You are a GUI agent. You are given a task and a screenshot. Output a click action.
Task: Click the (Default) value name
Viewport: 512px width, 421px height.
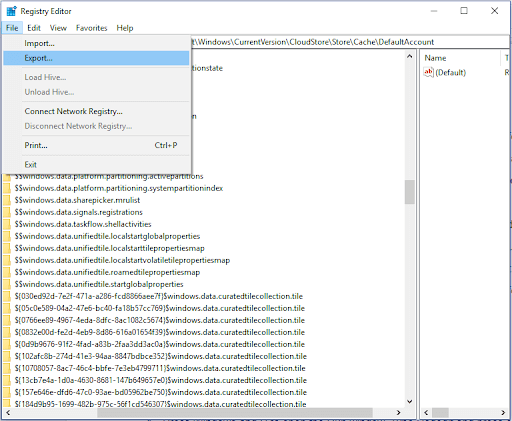point(450,73)
